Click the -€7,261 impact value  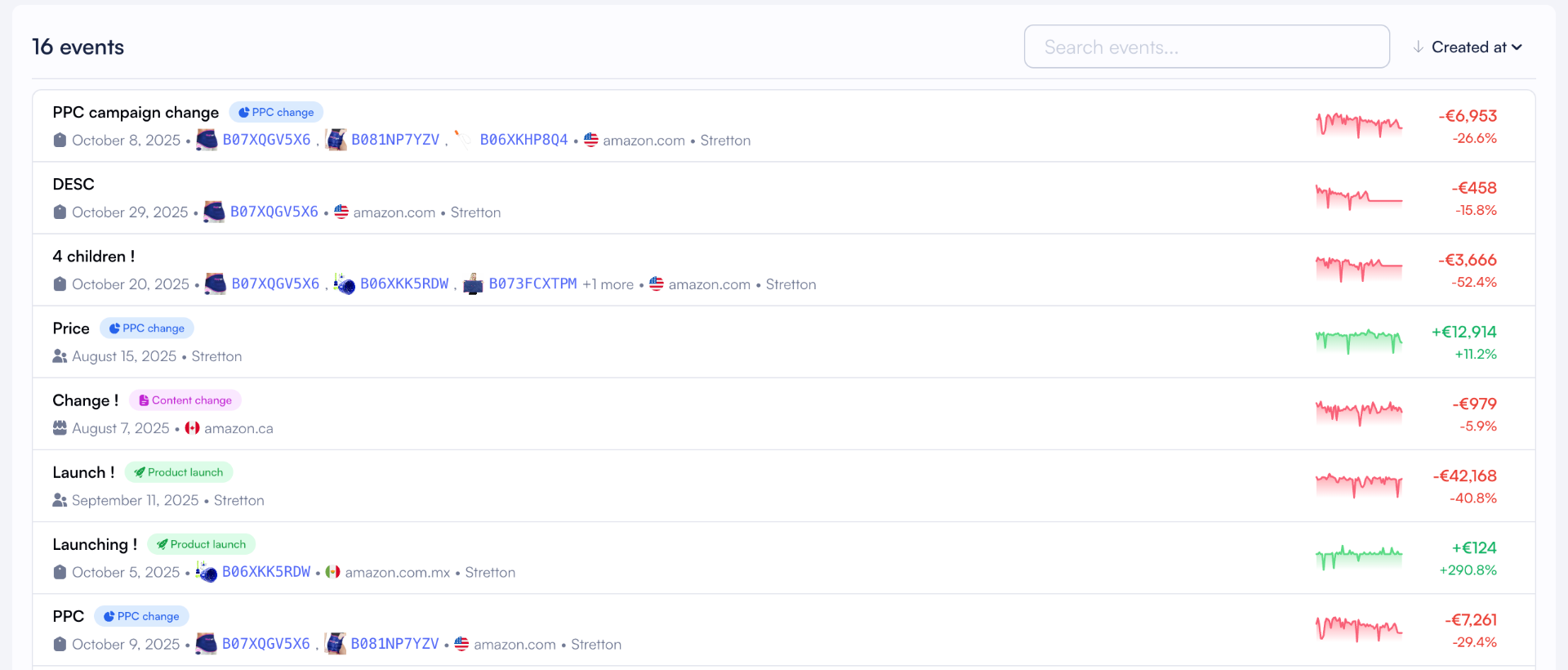[1471, 619]
